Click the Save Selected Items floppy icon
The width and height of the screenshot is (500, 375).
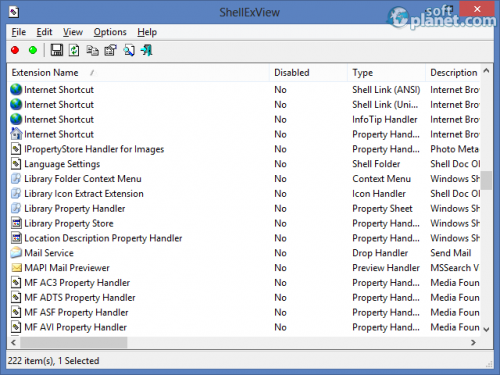56,50
